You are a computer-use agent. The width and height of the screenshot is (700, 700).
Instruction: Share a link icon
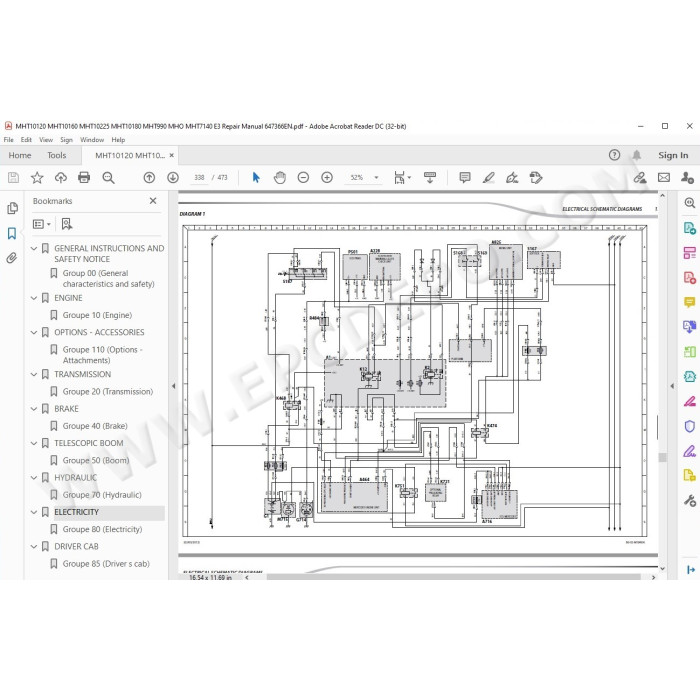(640, 178)
